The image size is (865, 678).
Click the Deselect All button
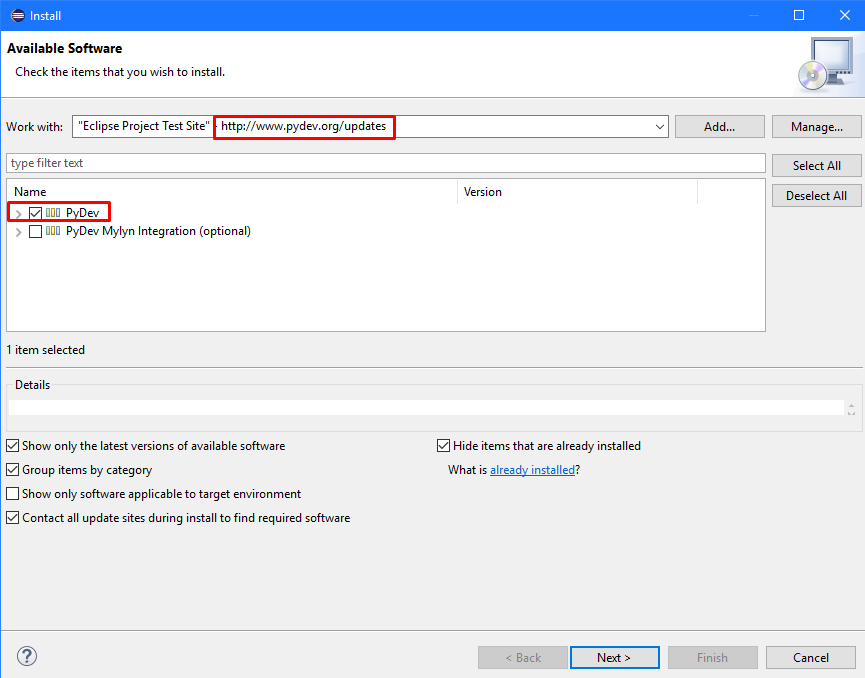tap(816, 196)
